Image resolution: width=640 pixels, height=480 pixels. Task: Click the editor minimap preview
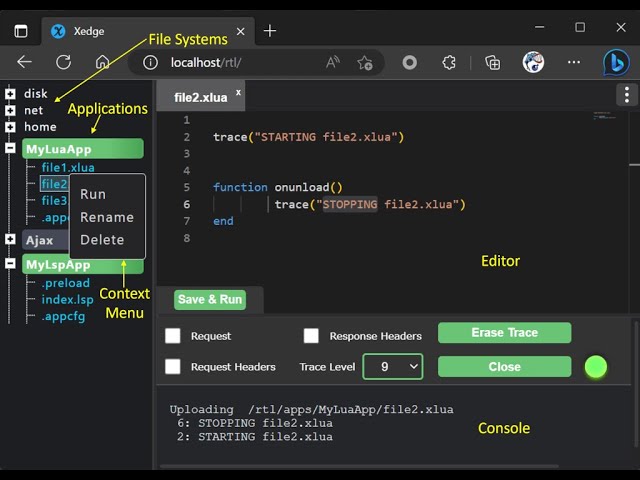[x=604, y=116]
